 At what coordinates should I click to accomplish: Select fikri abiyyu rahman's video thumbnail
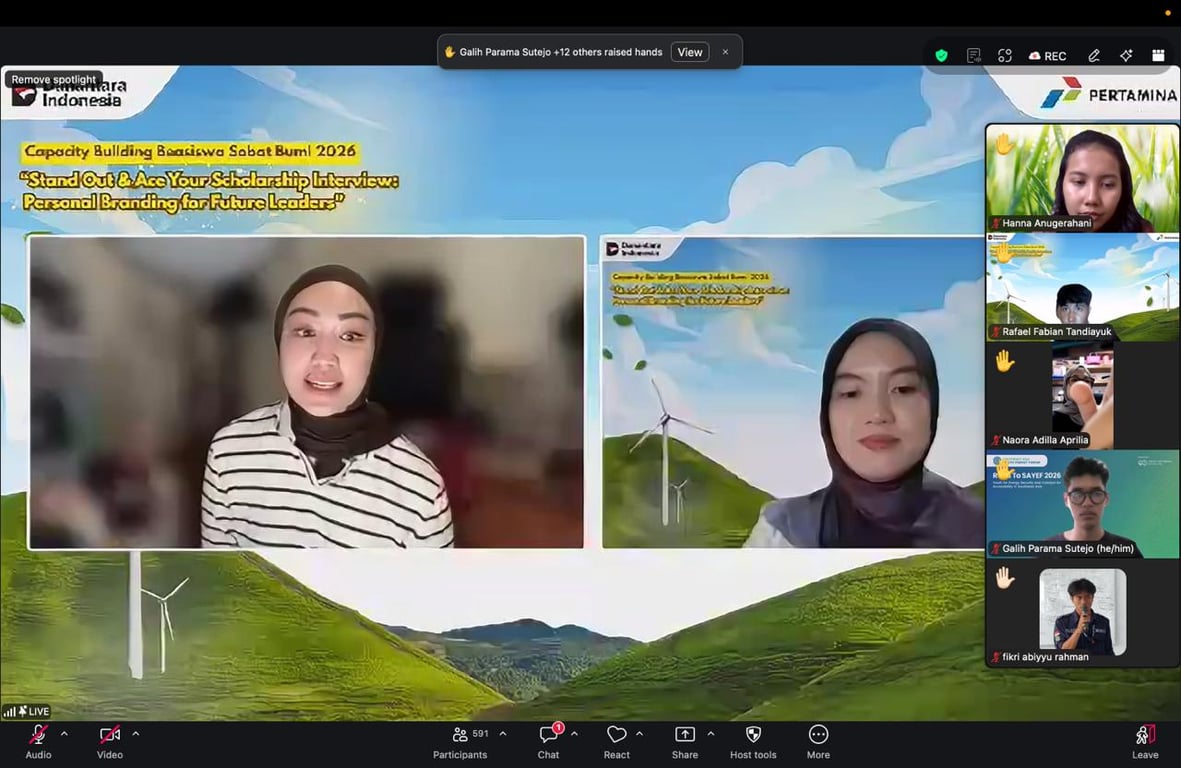tap(1082, 613)
